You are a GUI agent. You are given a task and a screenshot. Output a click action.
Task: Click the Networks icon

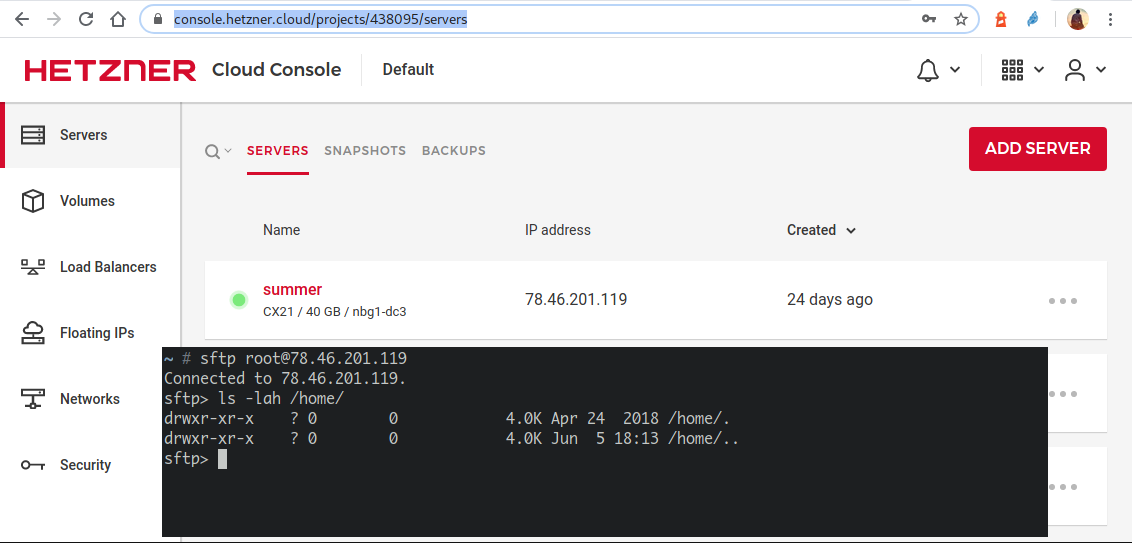(x=32, y=399)
